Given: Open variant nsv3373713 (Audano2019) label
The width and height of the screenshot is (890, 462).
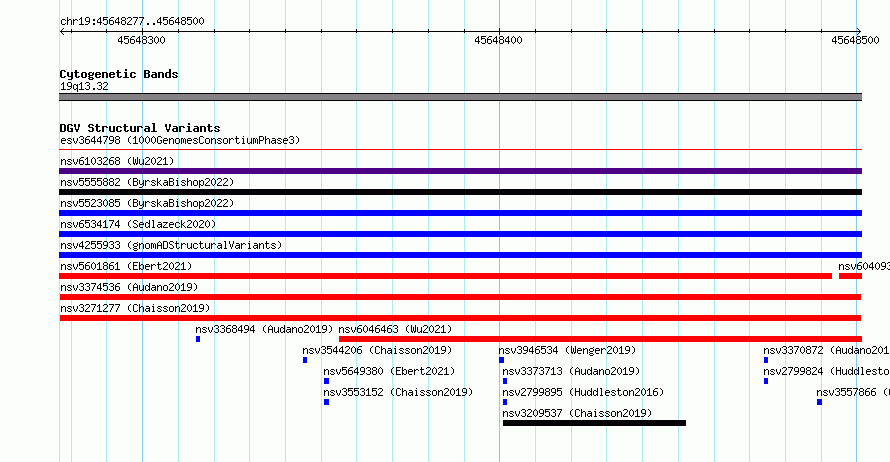Looking at the screenshot, I should 571,371.
